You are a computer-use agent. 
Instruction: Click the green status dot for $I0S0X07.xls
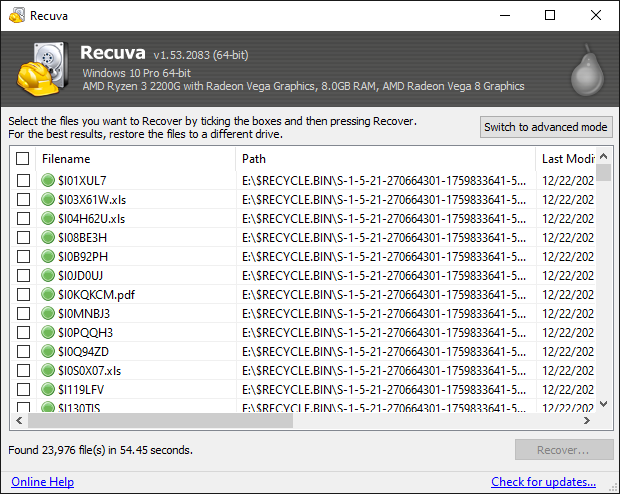[x=48, y=370]
